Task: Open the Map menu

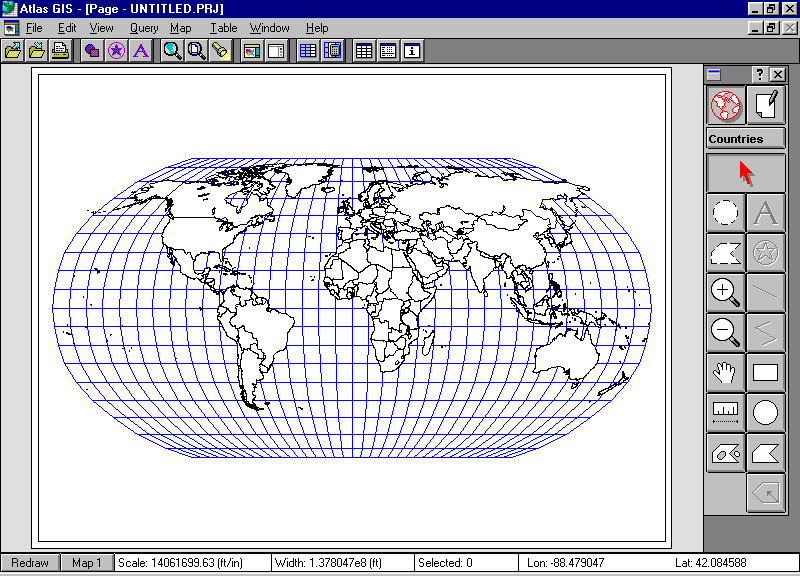Action: coord(180,28)
